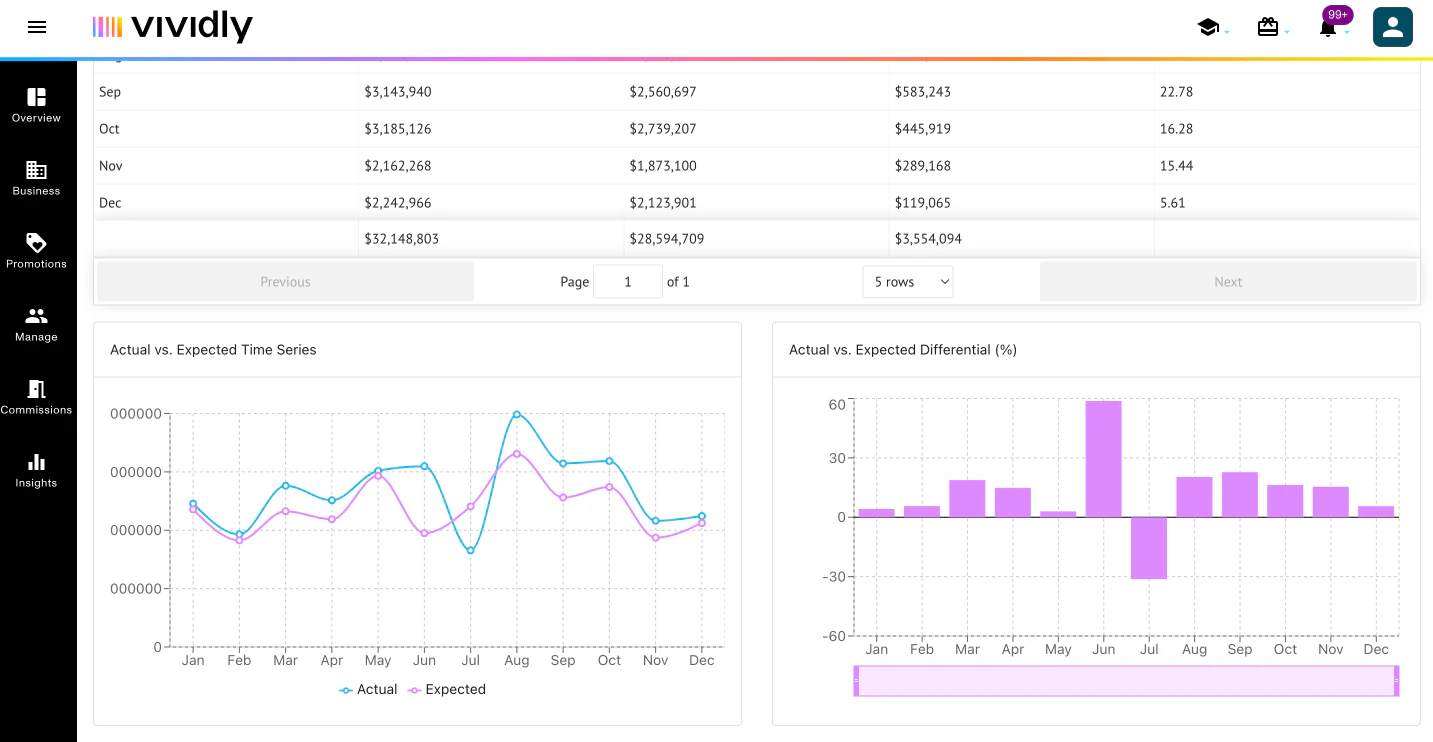Open the Insights sidebar section
This screenshot has height=742, width=1433.
(37, 470)
